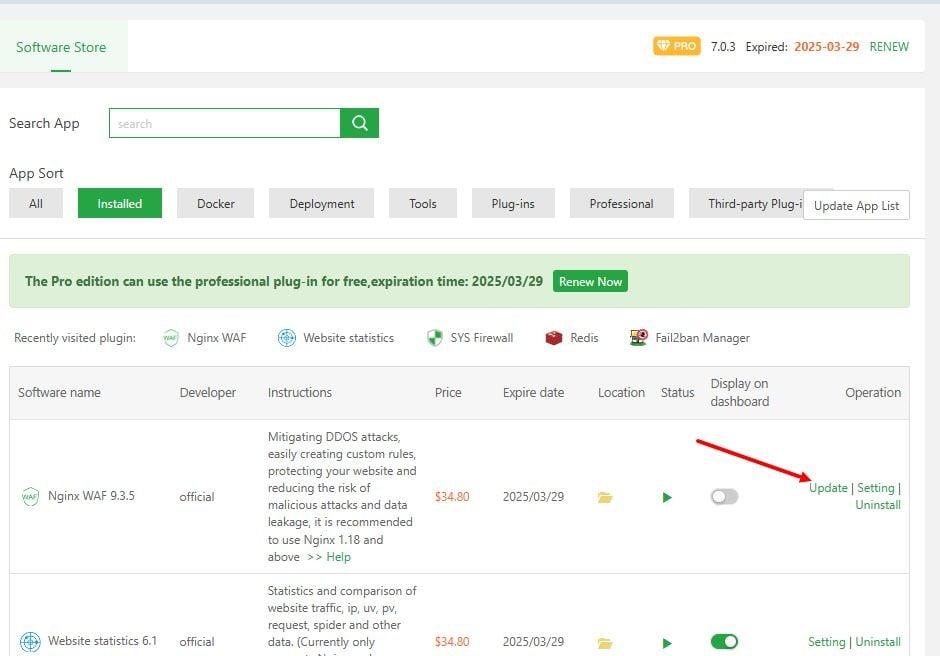Viewport: 940px width, 656px height.
Task: Click the Nginx WAF status play icon
Action: pyautogui.click(x=667, y=497)
